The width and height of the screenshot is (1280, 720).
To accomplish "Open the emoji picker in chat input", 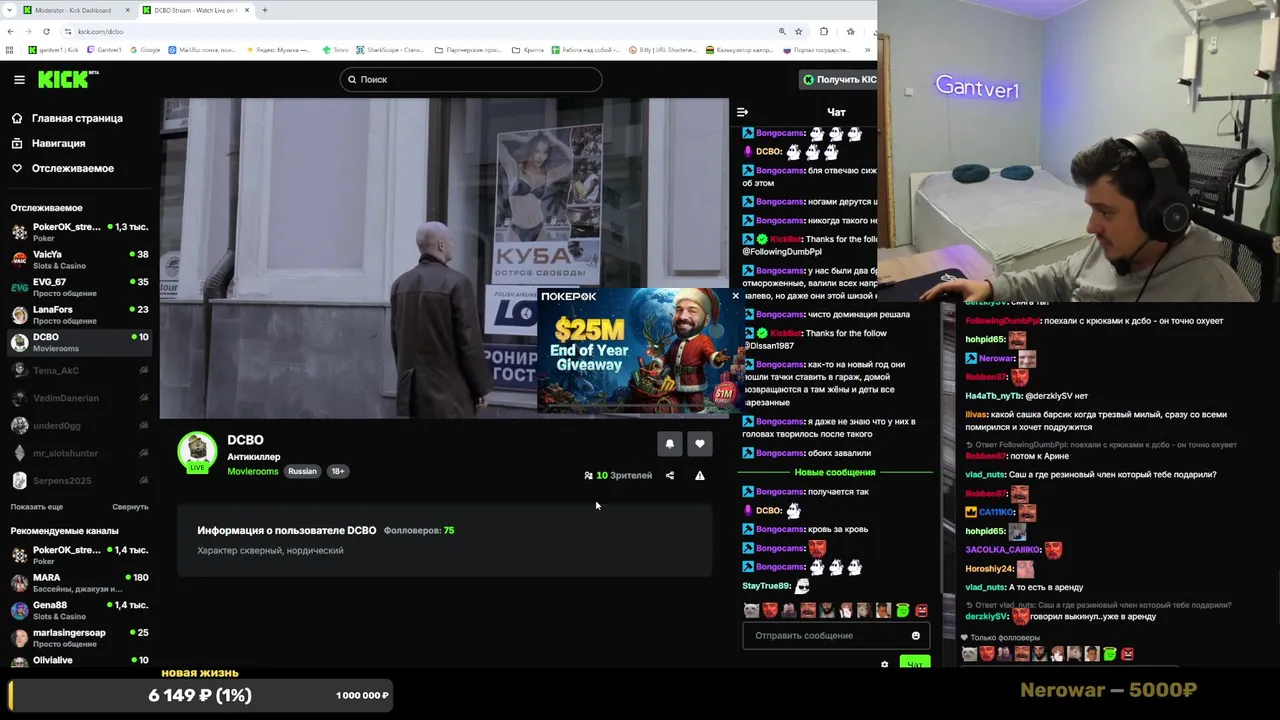I will pyautogui.click(x=916, y=636).
